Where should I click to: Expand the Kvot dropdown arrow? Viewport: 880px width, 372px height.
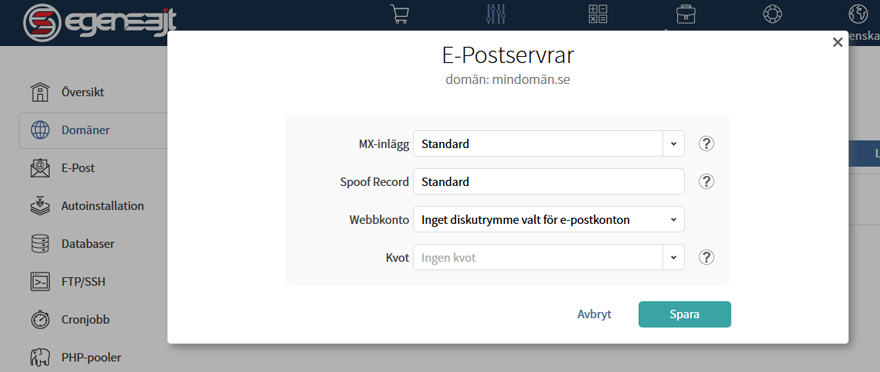pos(673,258)
